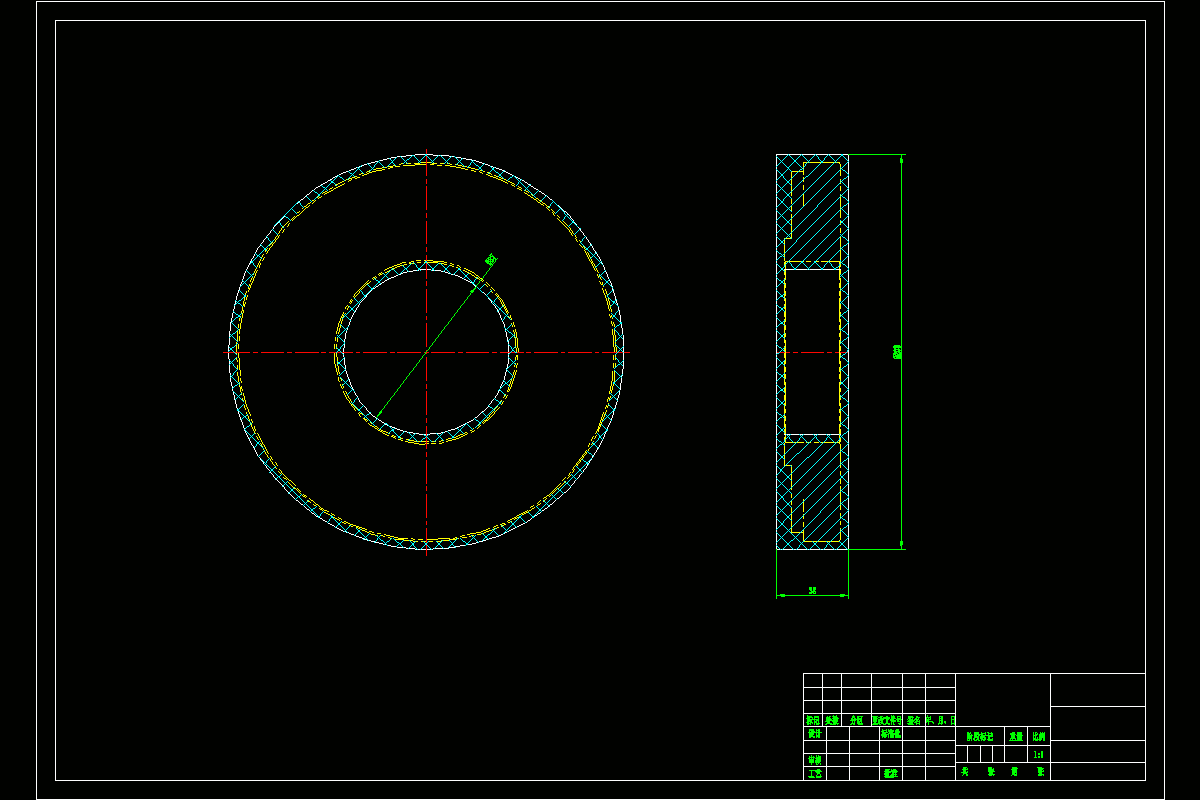Viewport: 1200px width, 800px height.
Task: Select the diagonal bore diameter dimension text
Action: pos(491,259)
